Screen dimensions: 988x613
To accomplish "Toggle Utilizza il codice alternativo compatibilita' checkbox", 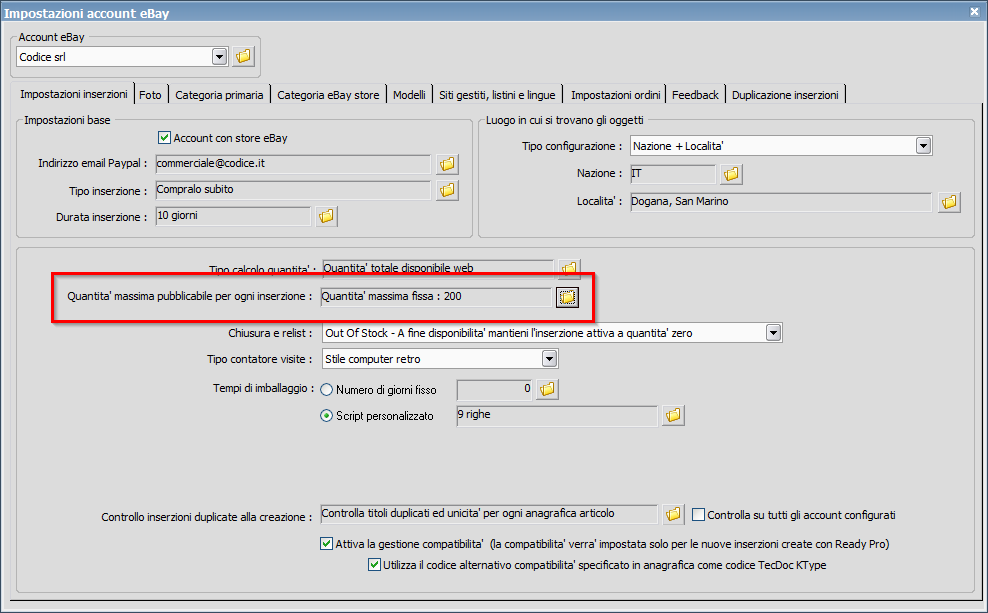I will click(x=374, y=564).
